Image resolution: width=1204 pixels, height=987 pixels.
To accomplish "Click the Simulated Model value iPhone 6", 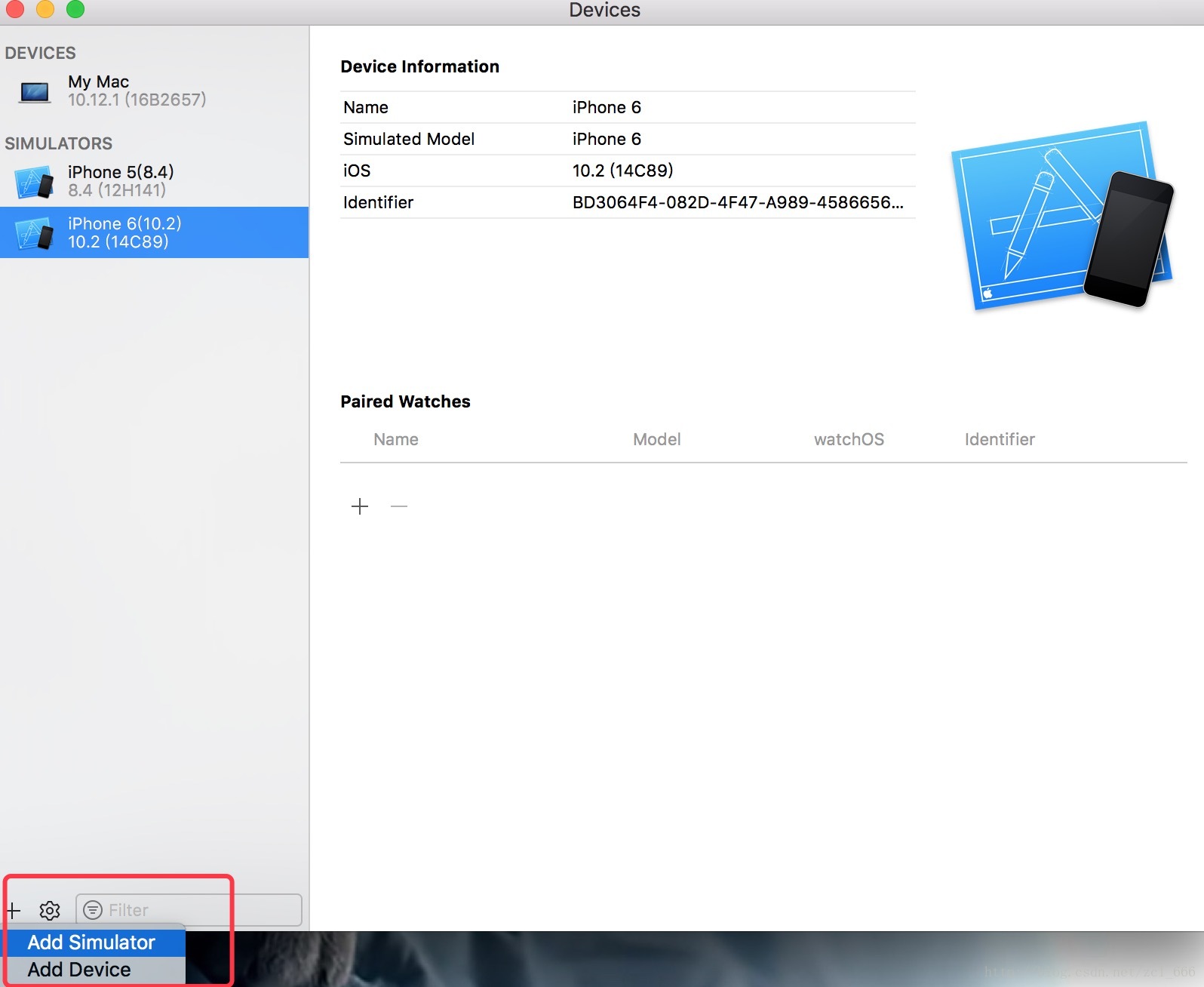I will tap(607, 139).
